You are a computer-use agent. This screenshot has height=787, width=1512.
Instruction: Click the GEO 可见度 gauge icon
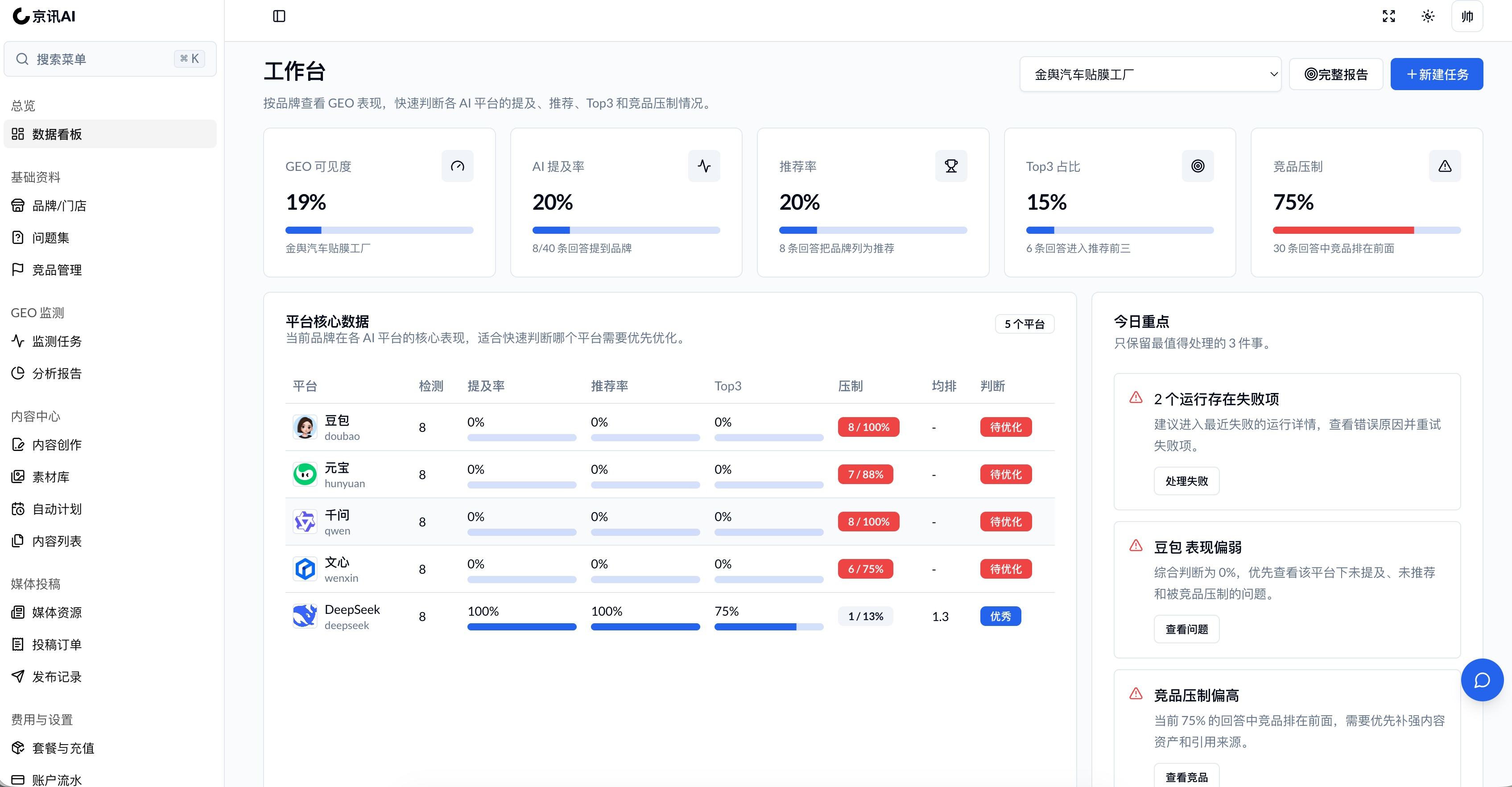457,166
